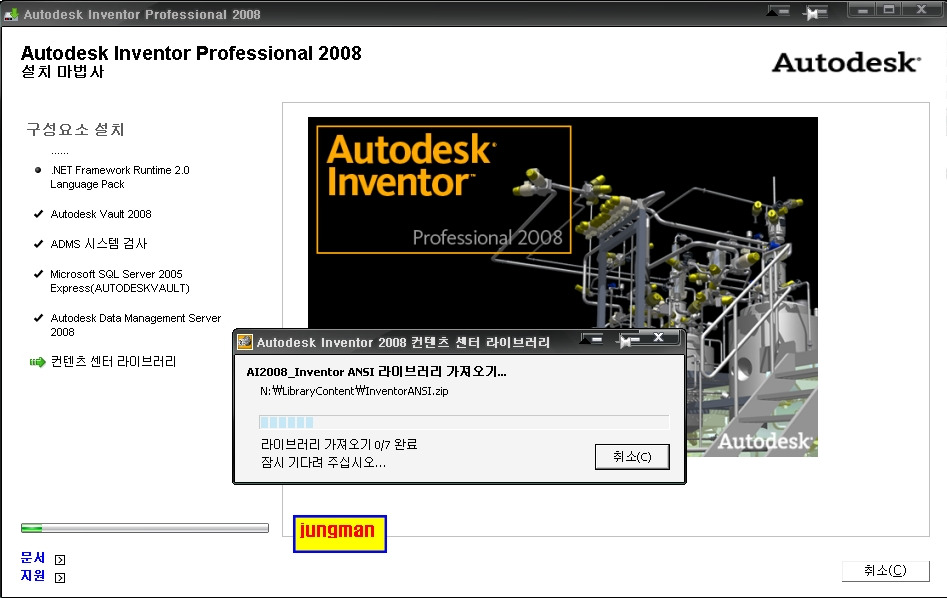Screen dimensions: 947x598
Task: Click the N:\LibraryContent\InventorANSI.zip path text
Action: (x=354, y=391)
